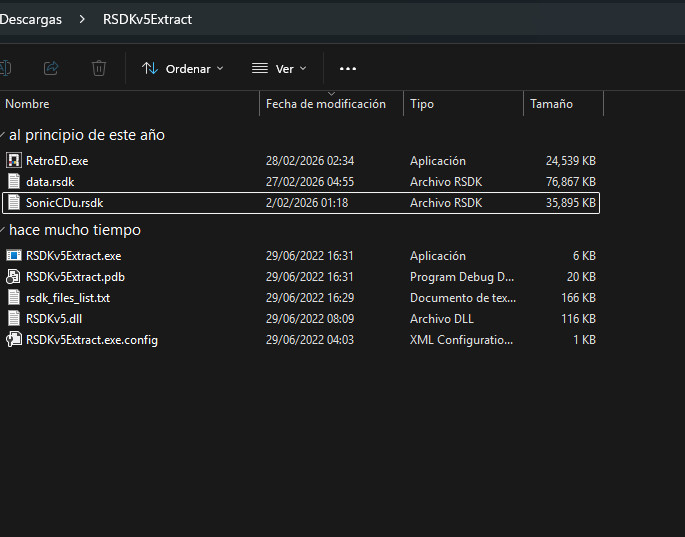Click the size value 35,895 KB
Image resolution: width=685 pixels, height=537 pixels.
[571, 203]
